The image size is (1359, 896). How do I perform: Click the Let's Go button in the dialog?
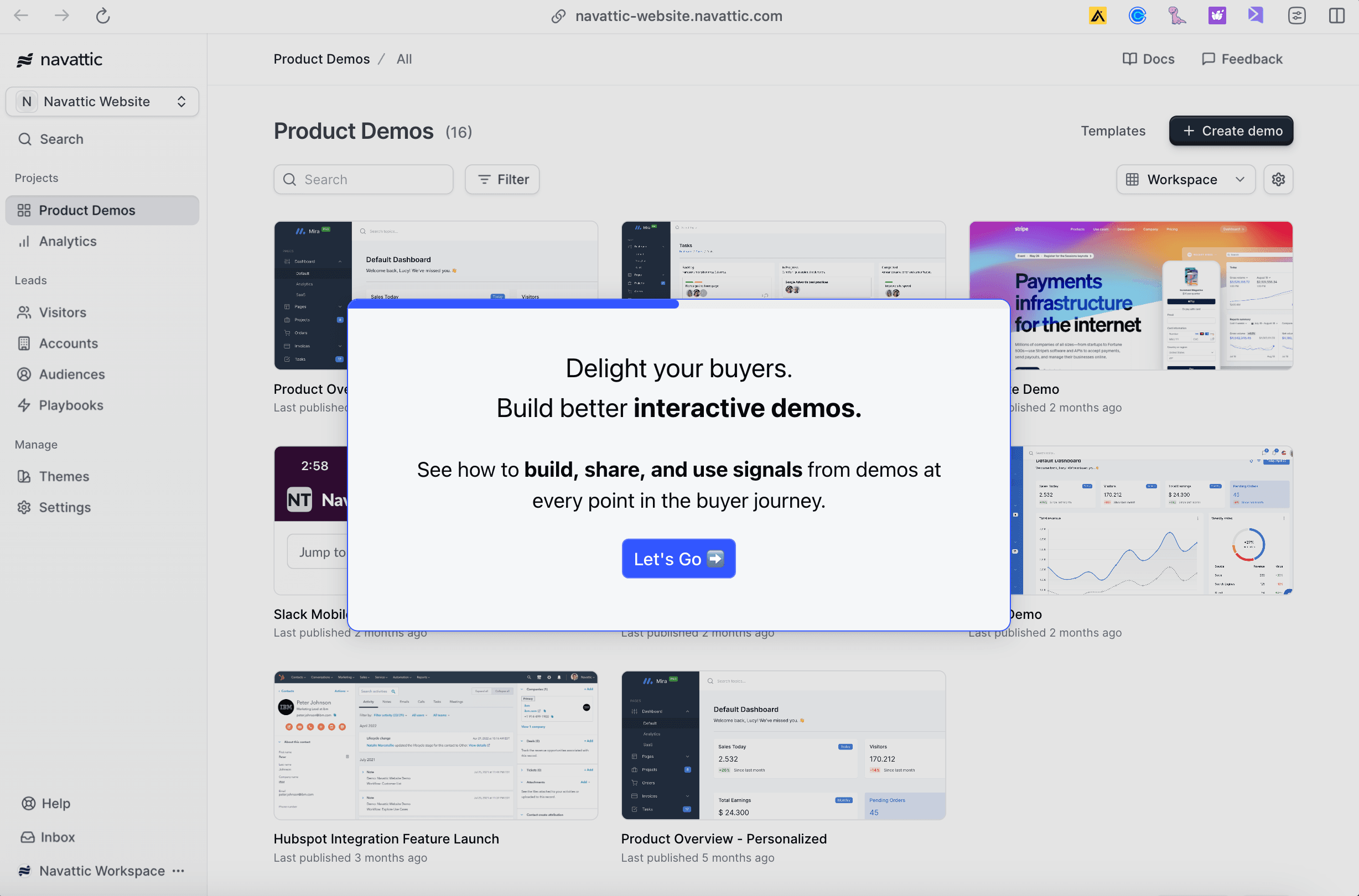[x=678, y=558]
